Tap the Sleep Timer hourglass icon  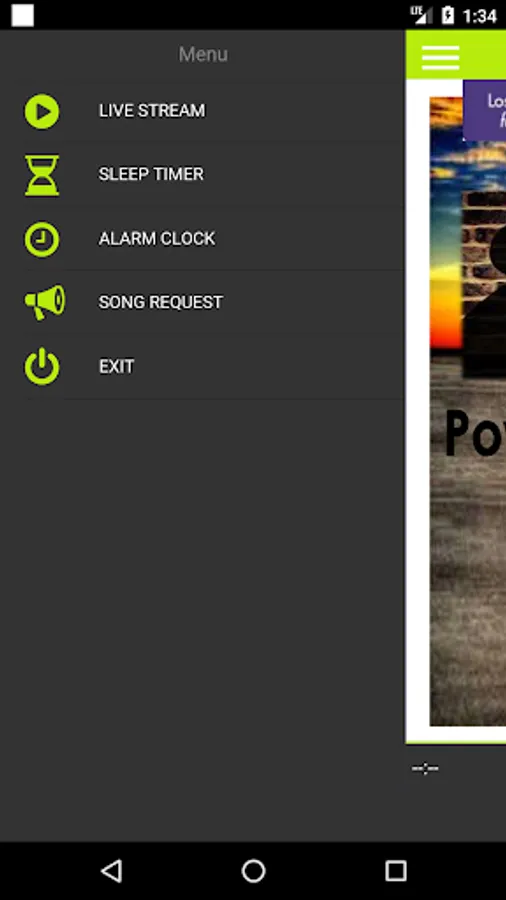pos(42,174)
